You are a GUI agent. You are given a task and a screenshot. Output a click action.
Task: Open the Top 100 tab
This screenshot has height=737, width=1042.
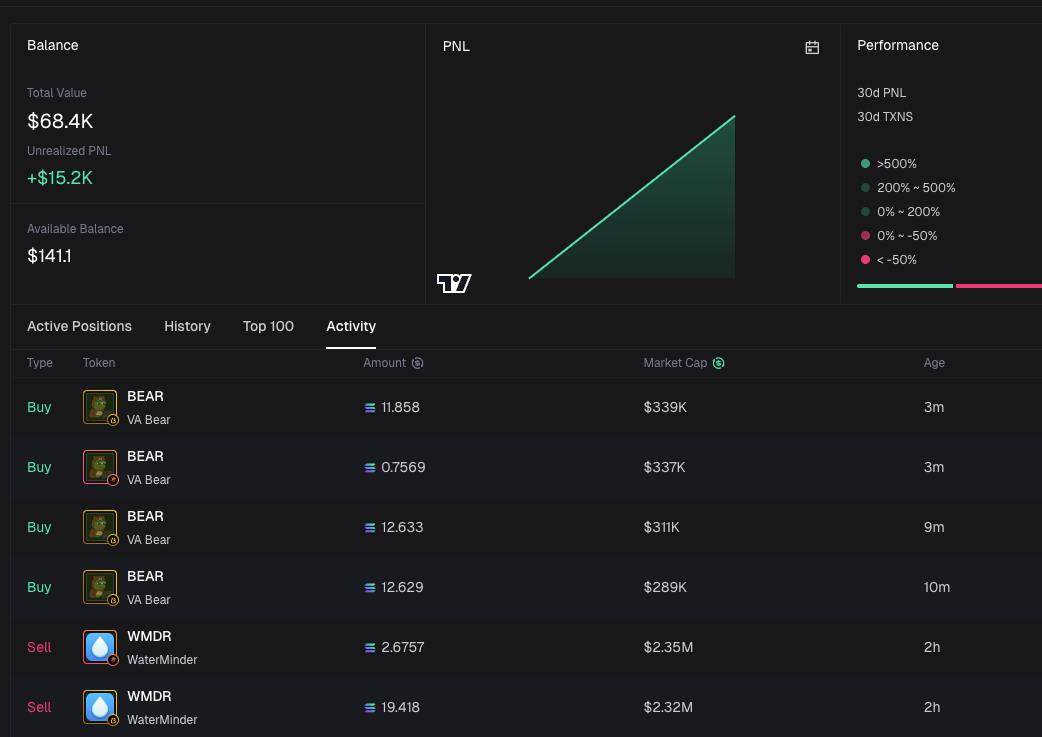pos(268,326)
